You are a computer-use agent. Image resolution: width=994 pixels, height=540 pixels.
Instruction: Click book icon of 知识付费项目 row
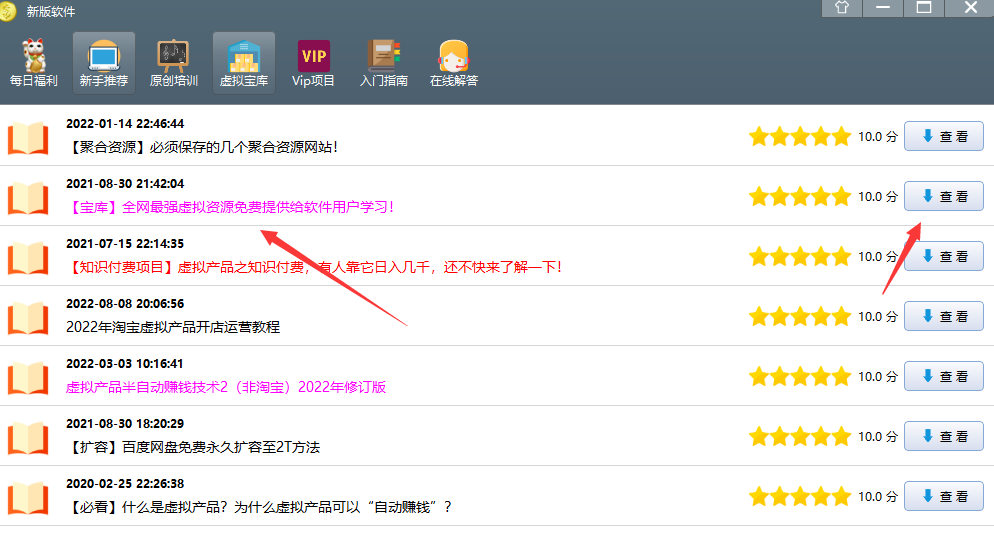28,259
